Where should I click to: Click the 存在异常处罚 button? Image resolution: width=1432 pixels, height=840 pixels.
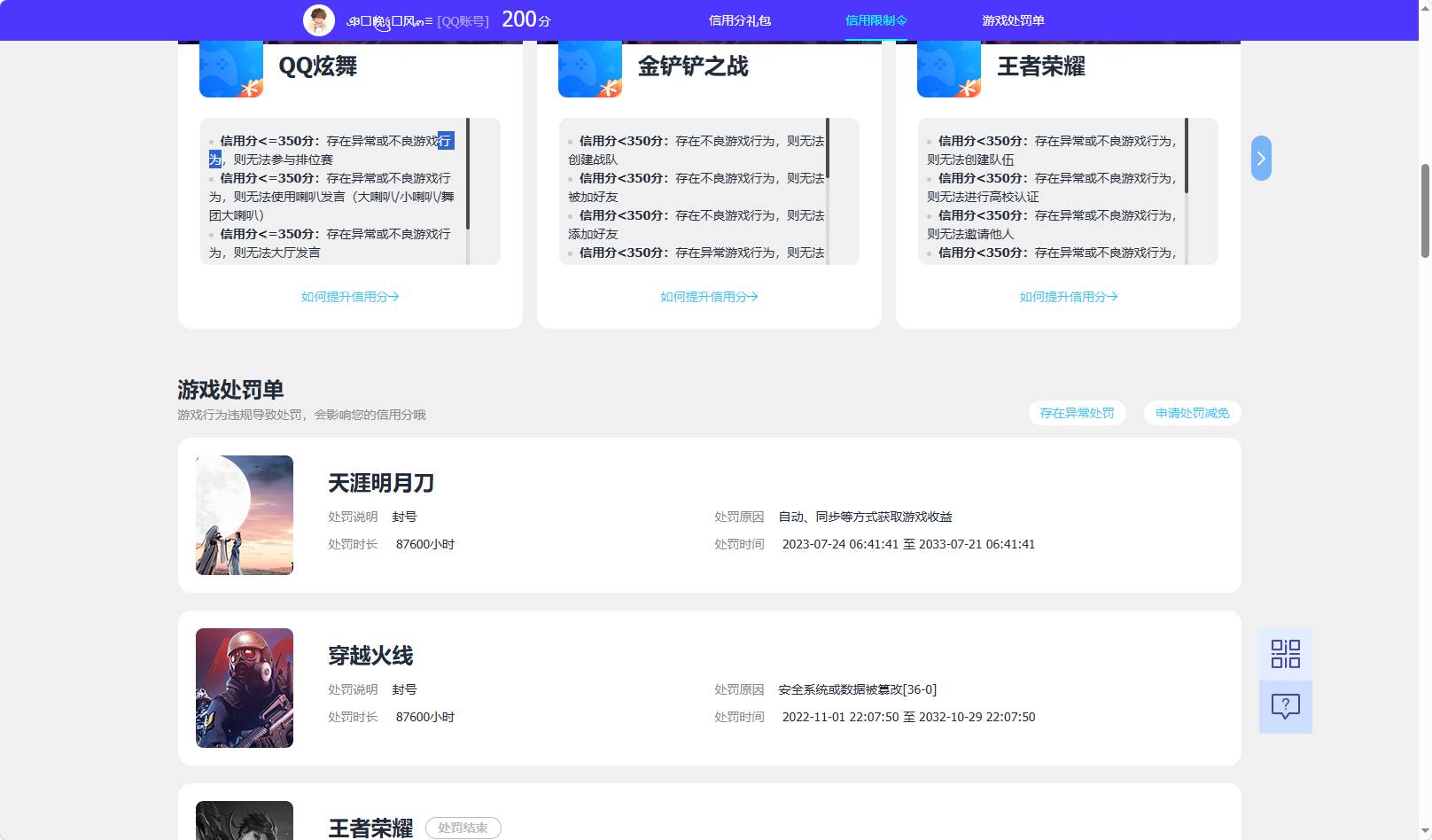point(1077,413)
